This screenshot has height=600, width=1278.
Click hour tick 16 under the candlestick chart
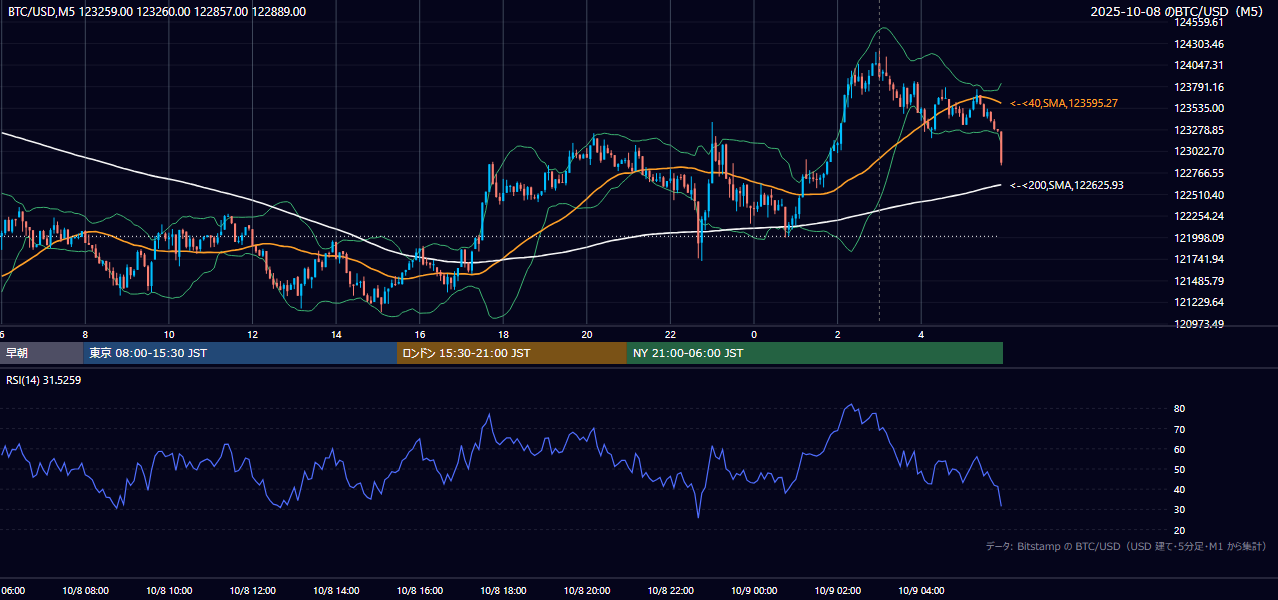pyautogui.click(x=420, y=334)
